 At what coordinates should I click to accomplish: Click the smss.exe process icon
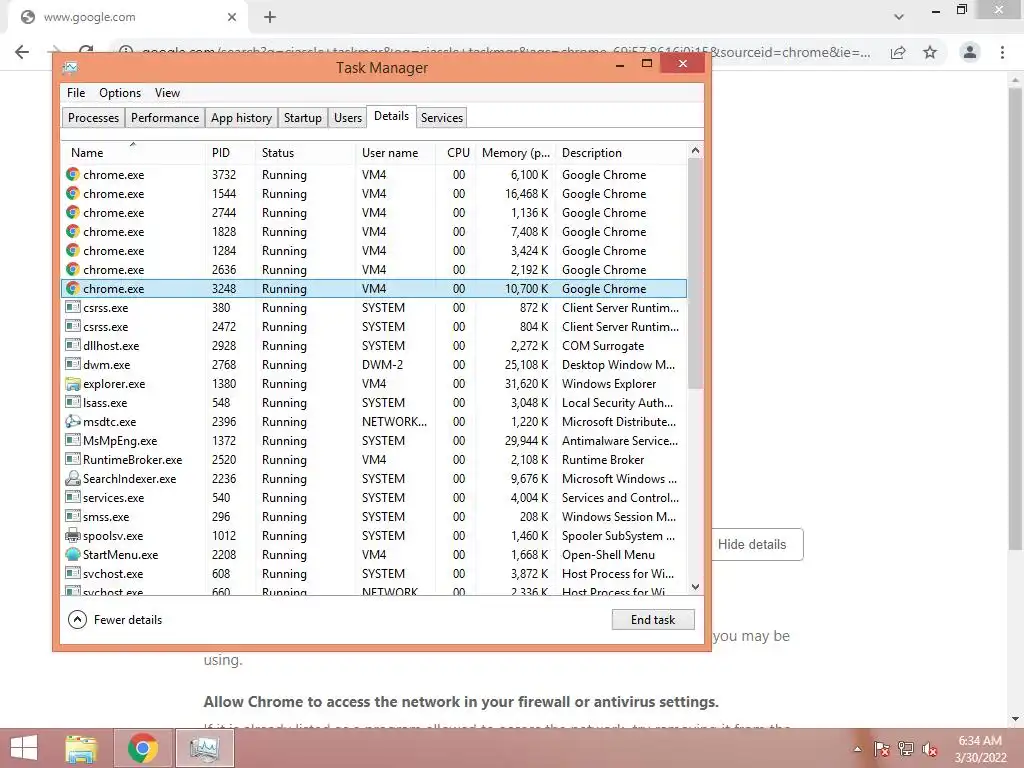[x=72, y=516]
